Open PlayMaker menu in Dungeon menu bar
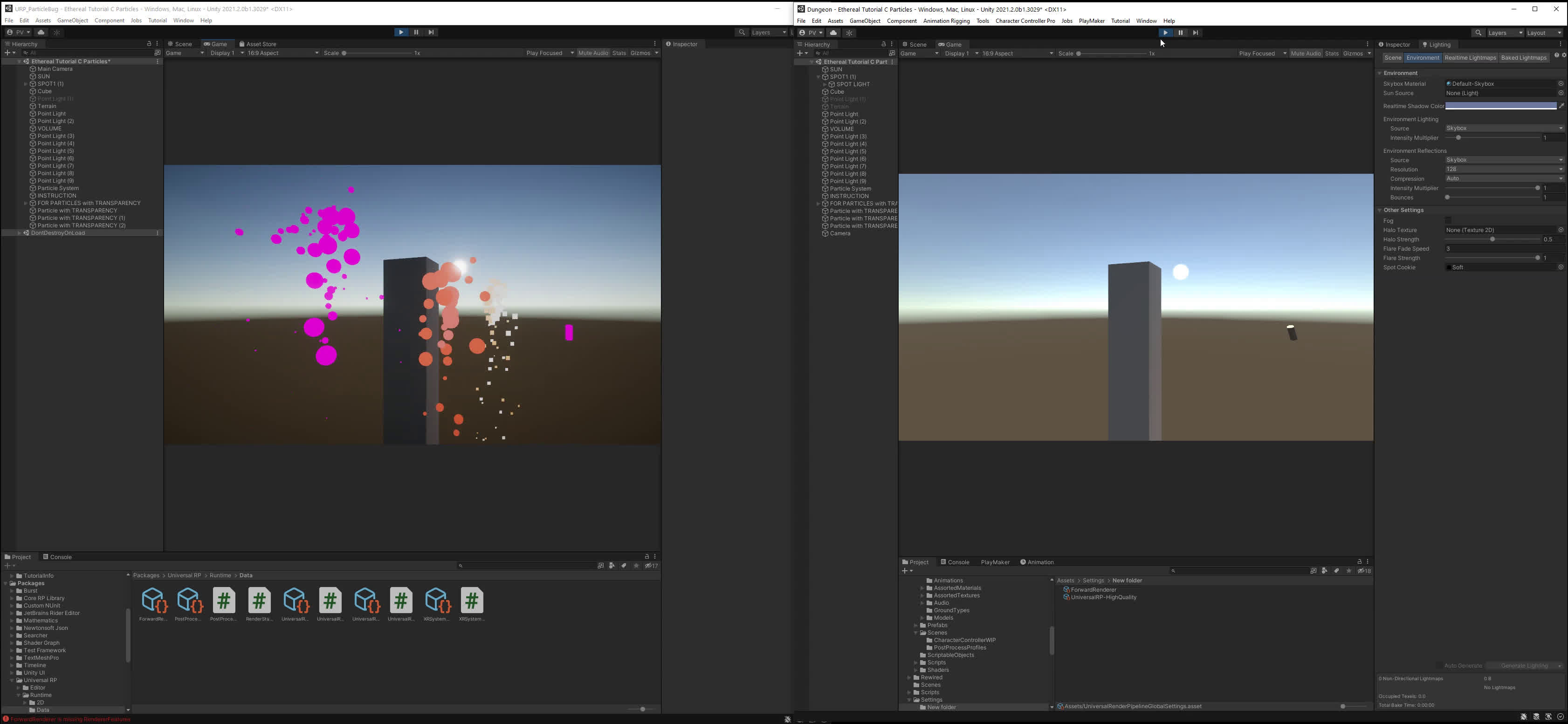Image resolution: width=1568 pixels, height=724 pixels. click(1091, 20)
